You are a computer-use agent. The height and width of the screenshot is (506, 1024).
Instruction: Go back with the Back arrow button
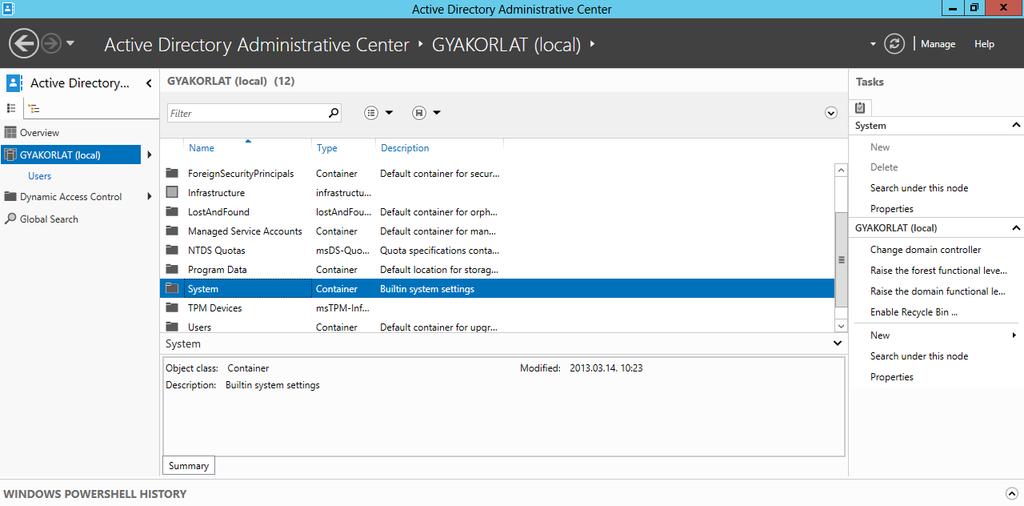[x=24, y=44]
